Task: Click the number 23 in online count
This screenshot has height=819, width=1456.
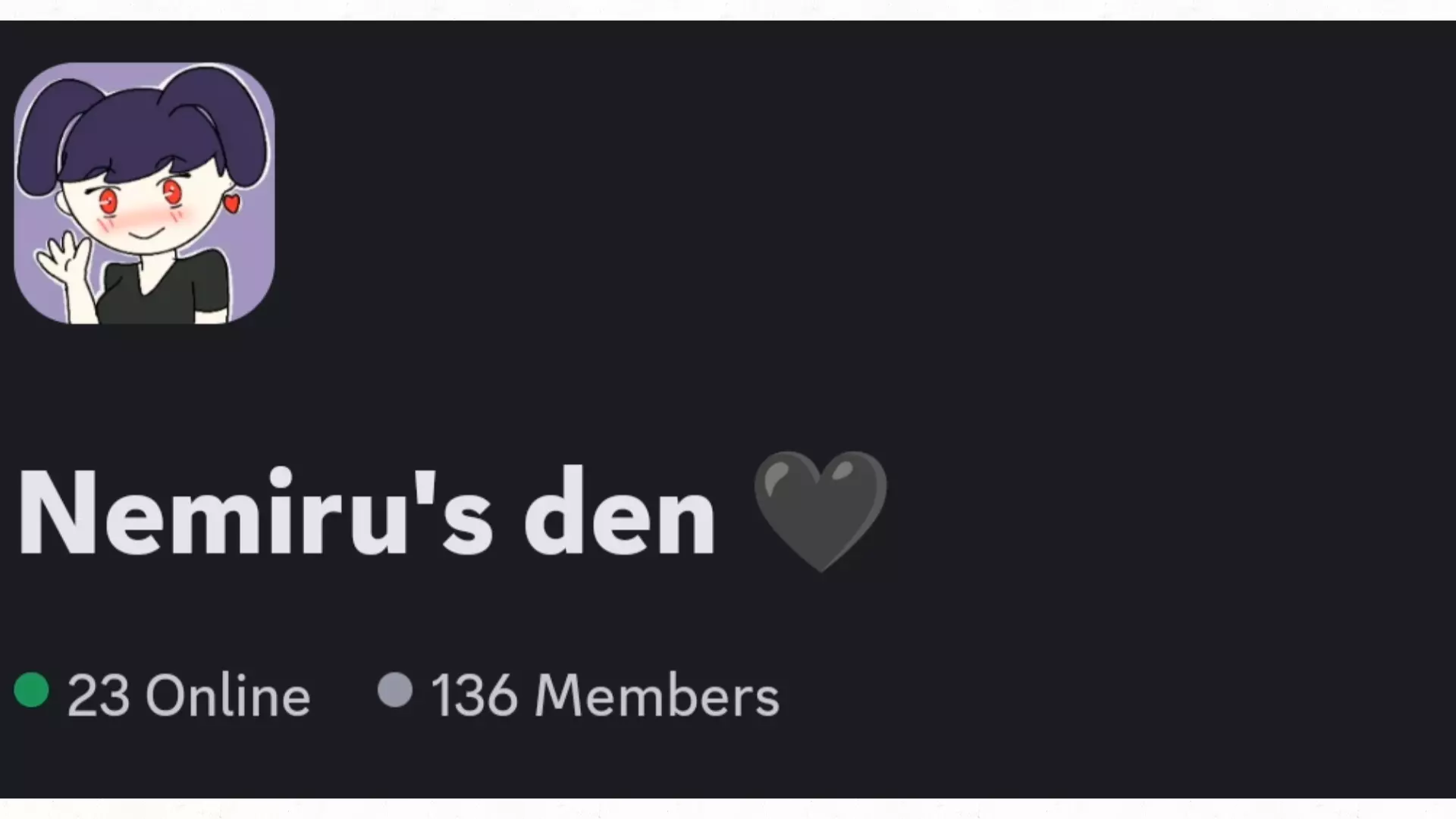Action: coord(98,695)
